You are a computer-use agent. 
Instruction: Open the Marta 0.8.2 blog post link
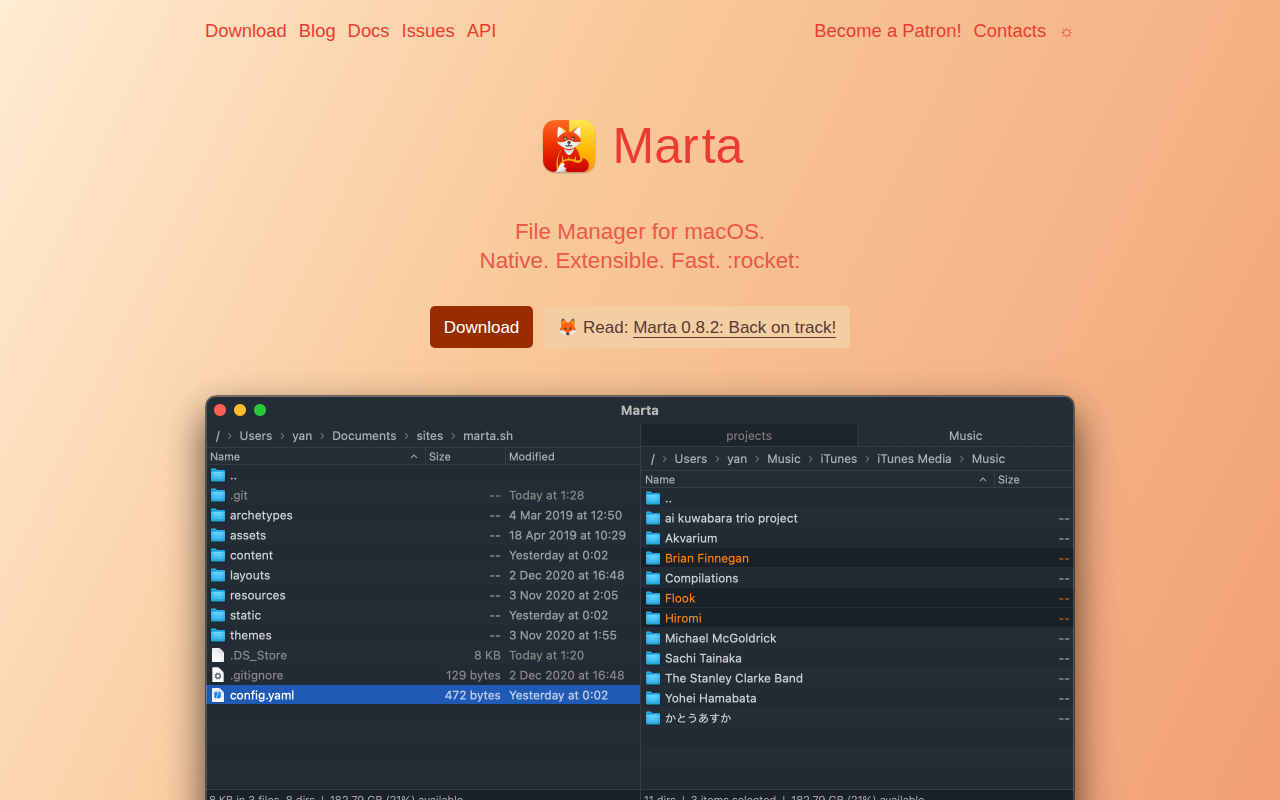click(734, 327)
